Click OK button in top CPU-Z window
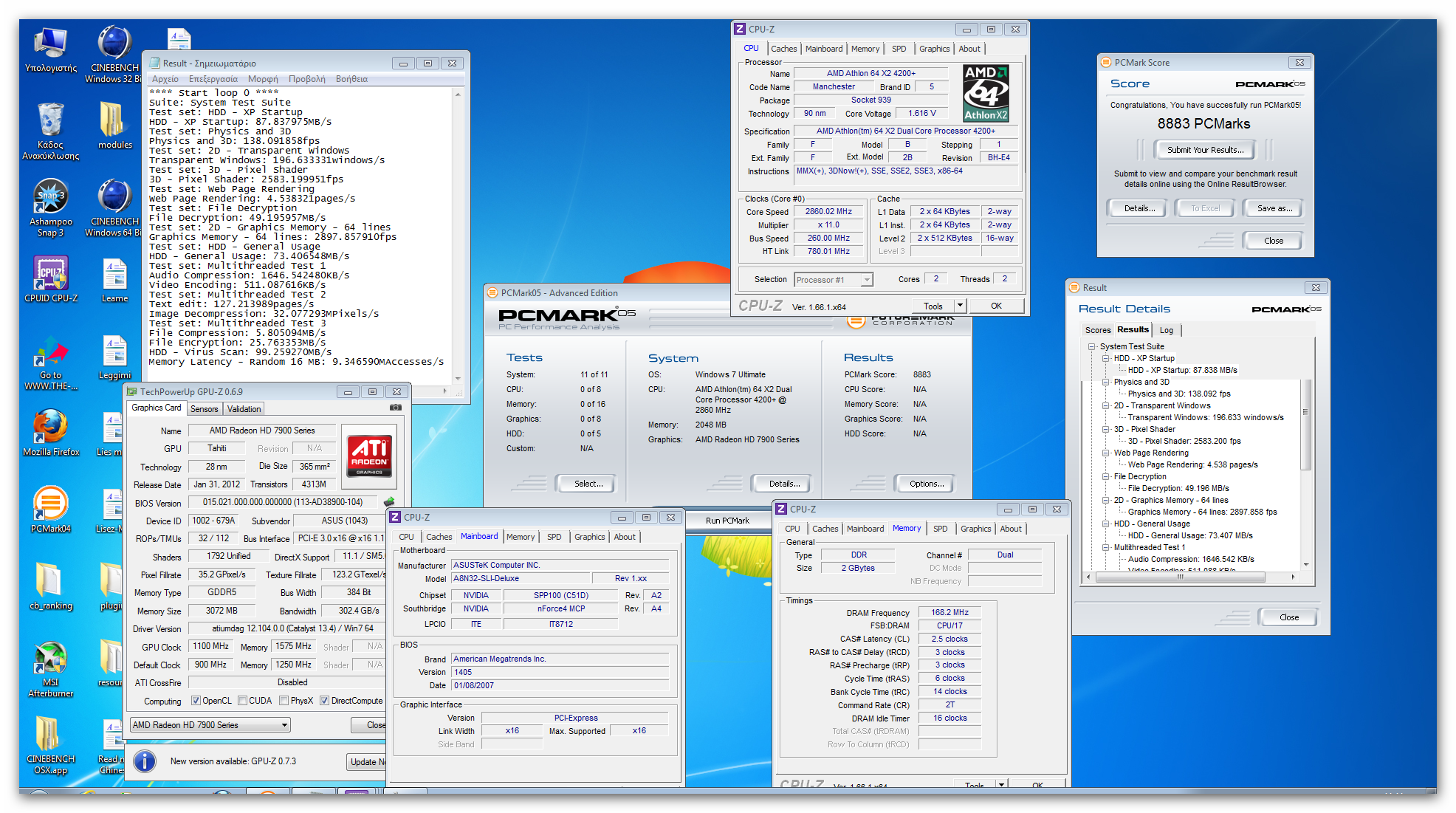Viewport: 1456px width, 813px height. point(996,306)
